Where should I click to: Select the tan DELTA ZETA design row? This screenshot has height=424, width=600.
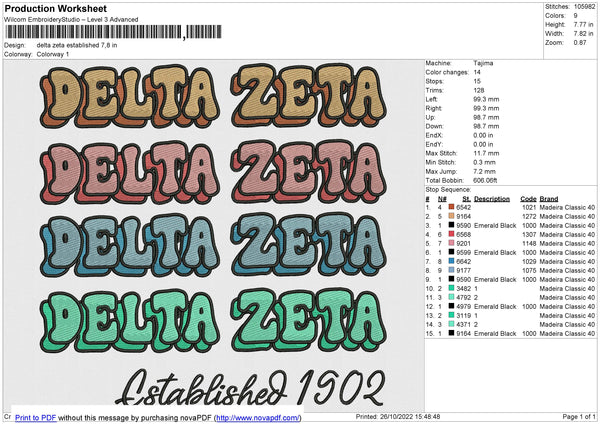coord(214,96)
